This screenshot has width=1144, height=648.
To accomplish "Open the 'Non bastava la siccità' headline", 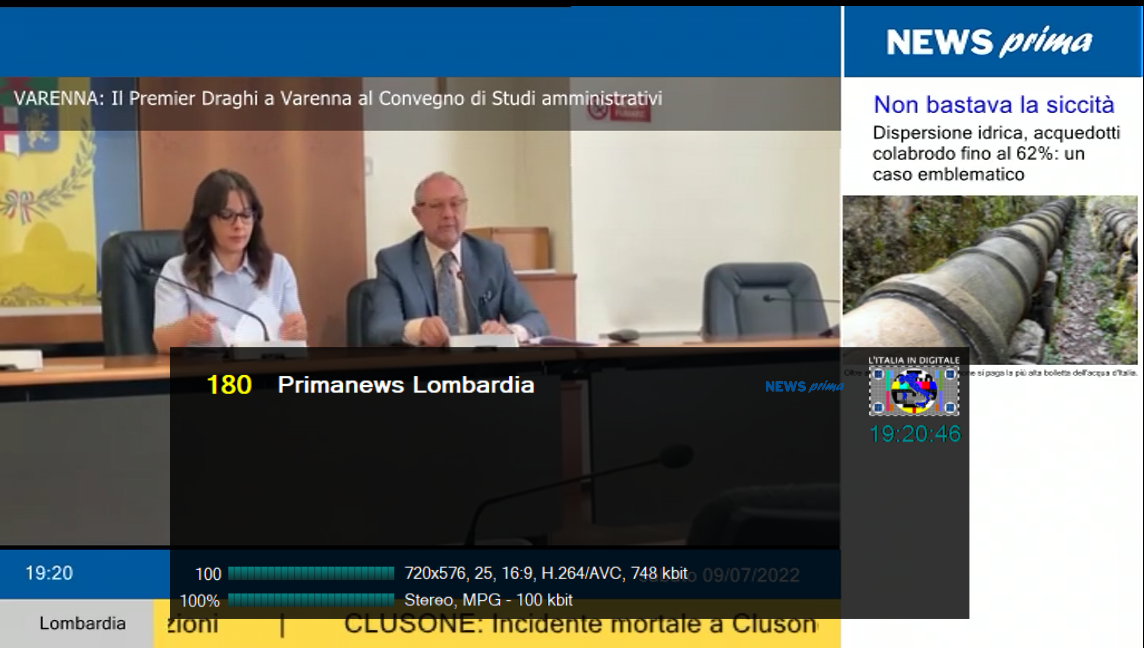I will 994,105.
